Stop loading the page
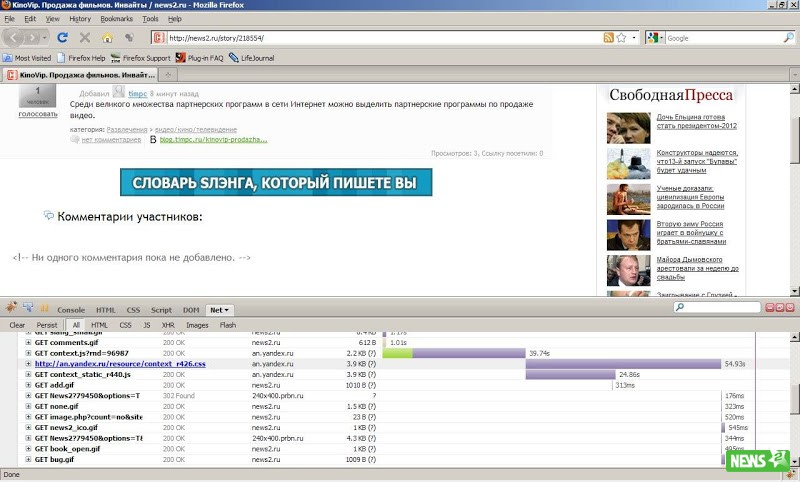 pos(85,38)
